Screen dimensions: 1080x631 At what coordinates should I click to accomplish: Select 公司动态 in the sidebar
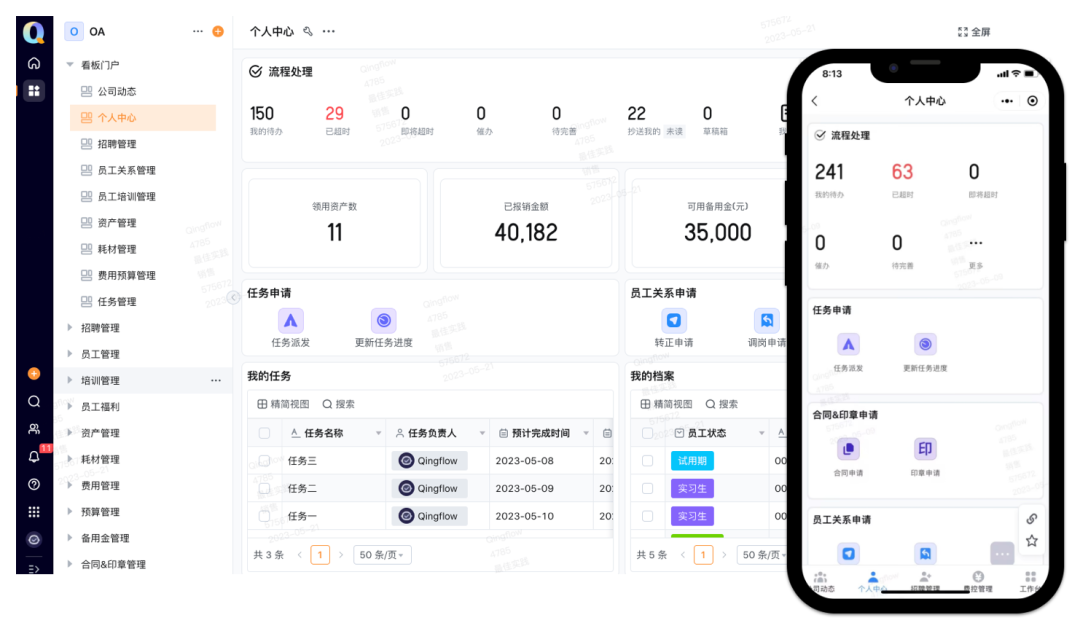click(x=116, y=91)
